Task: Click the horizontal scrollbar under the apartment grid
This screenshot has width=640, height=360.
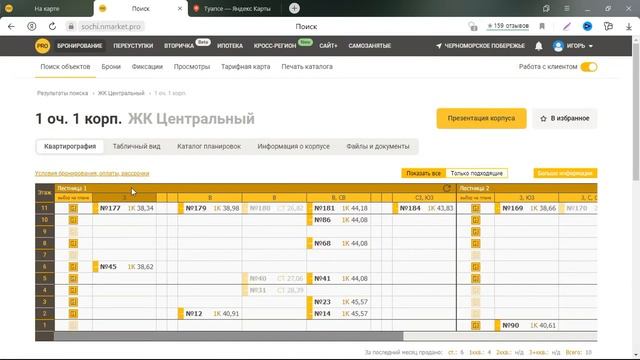Action: pos(229,336)
